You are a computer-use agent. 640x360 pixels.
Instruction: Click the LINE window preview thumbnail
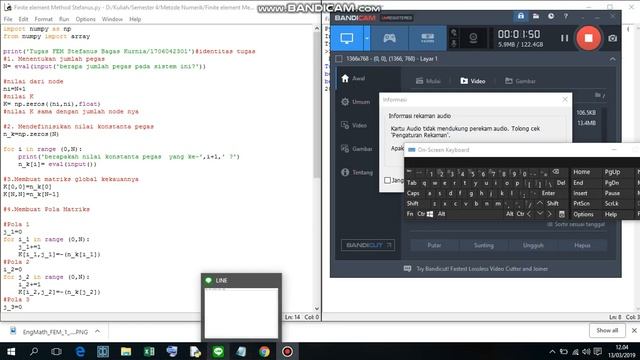point(241,313)
